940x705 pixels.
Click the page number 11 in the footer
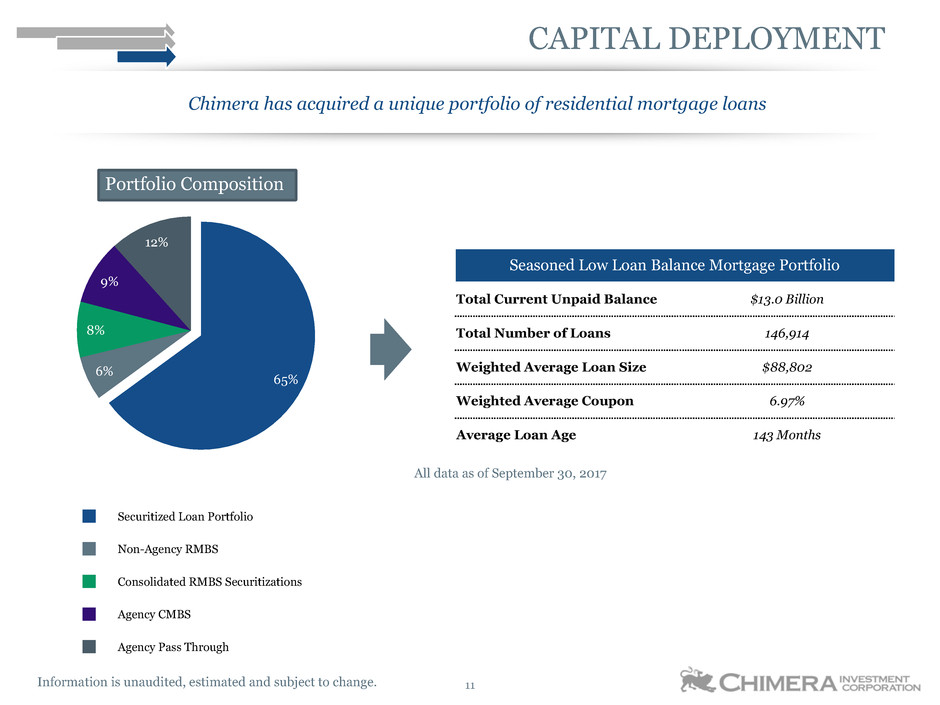[x=470, y=685]
